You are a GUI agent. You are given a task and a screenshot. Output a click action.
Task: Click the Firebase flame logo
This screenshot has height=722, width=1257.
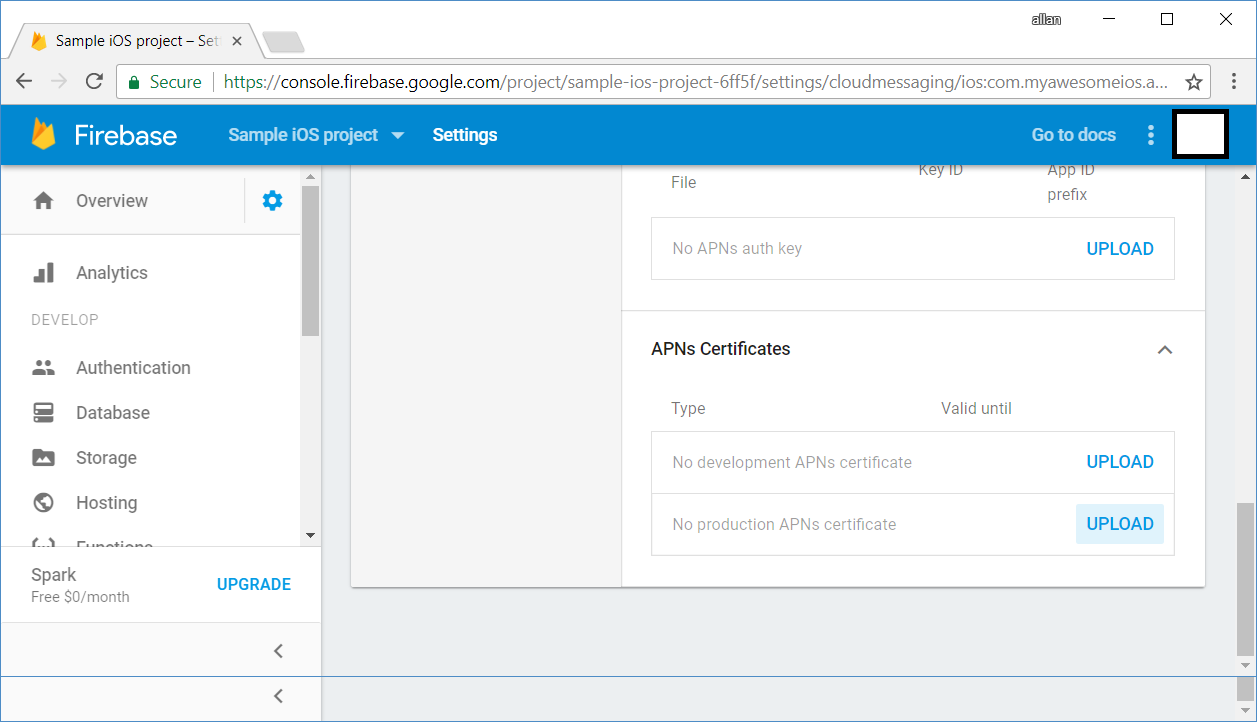point(43,134)
